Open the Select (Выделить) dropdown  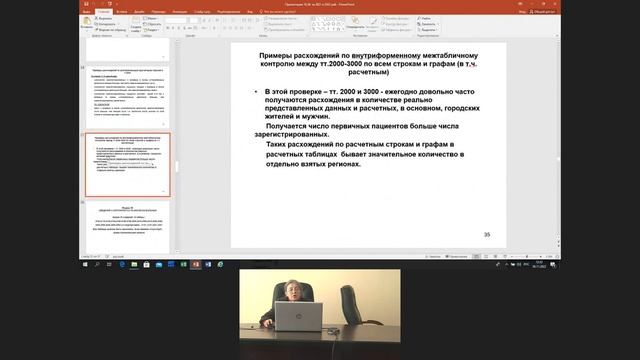tap(427, 30)
